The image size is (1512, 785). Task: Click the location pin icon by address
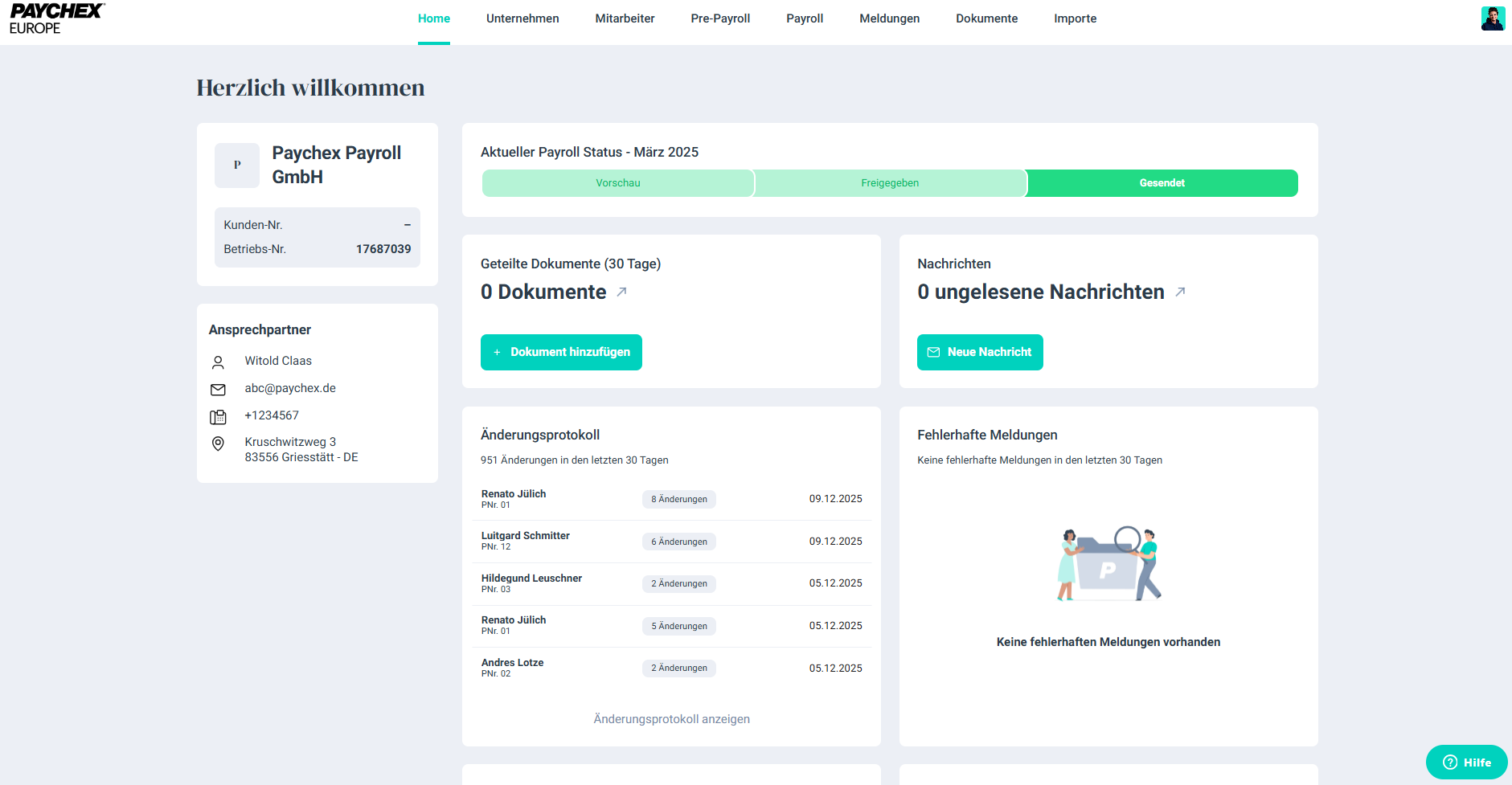(218, 444)
